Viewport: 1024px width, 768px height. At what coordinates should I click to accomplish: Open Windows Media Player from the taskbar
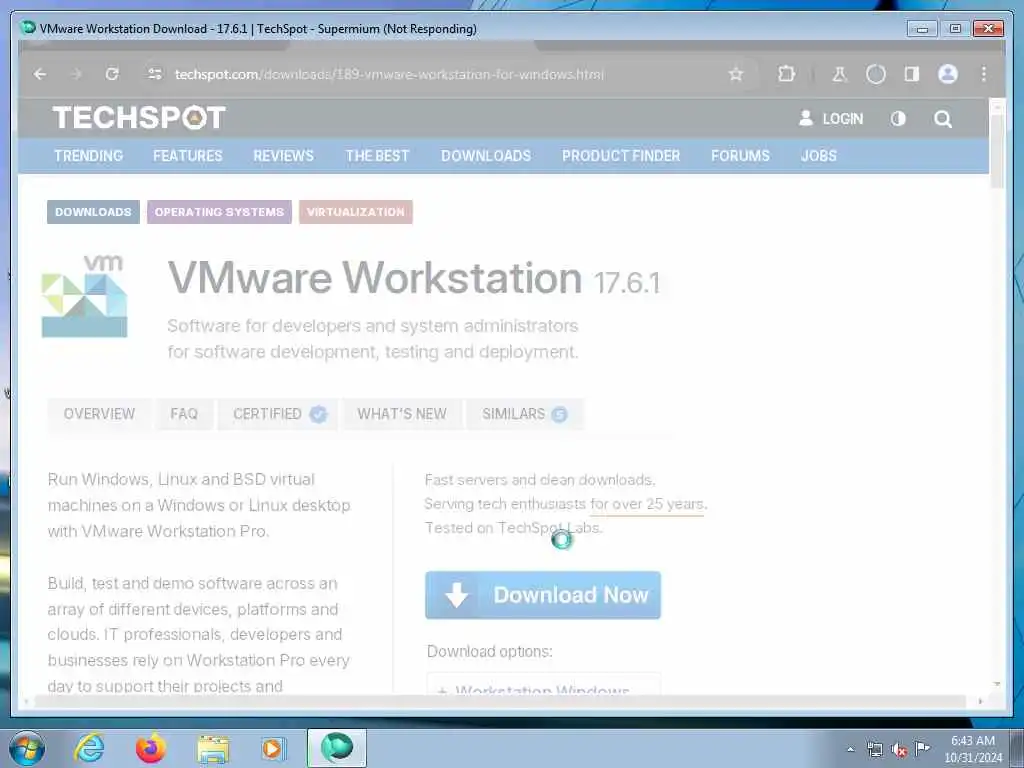tap(273, 748)
